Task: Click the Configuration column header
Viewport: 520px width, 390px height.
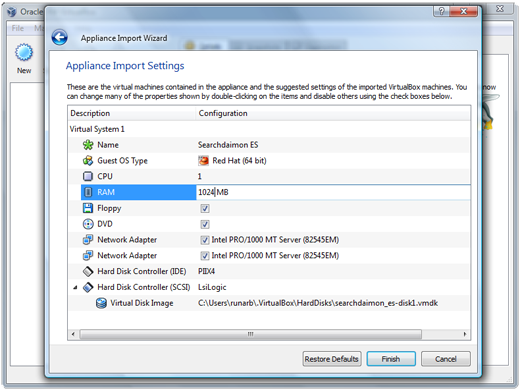Action: 333,113
